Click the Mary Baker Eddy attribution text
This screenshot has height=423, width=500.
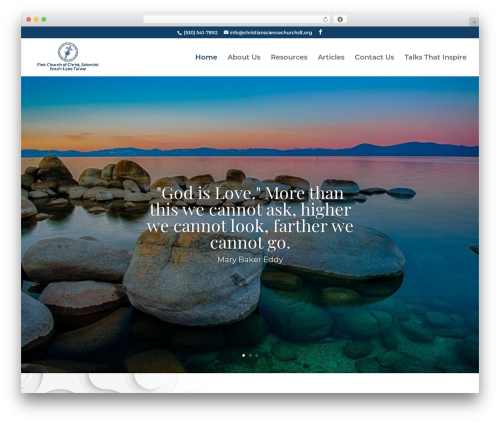(250, 259)
